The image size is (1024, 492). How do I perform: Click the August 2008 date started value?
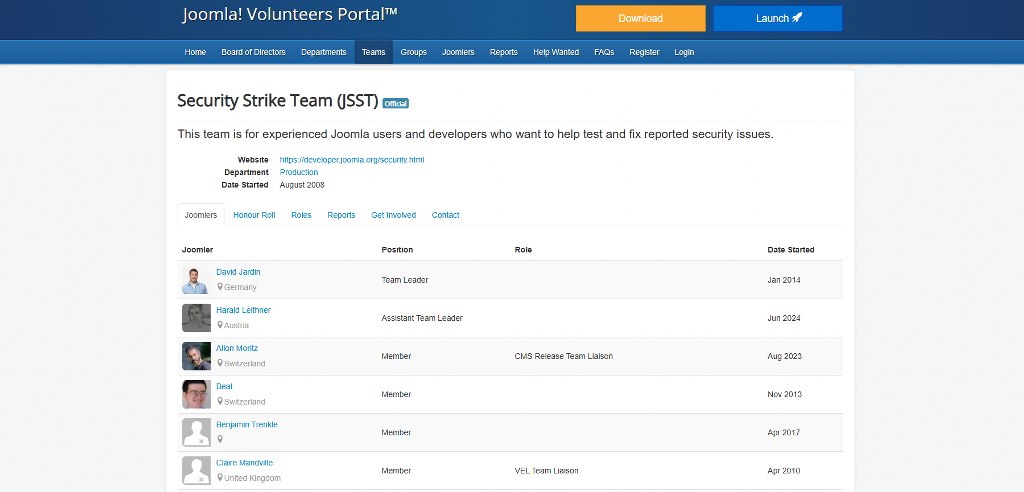click(302, 185)
